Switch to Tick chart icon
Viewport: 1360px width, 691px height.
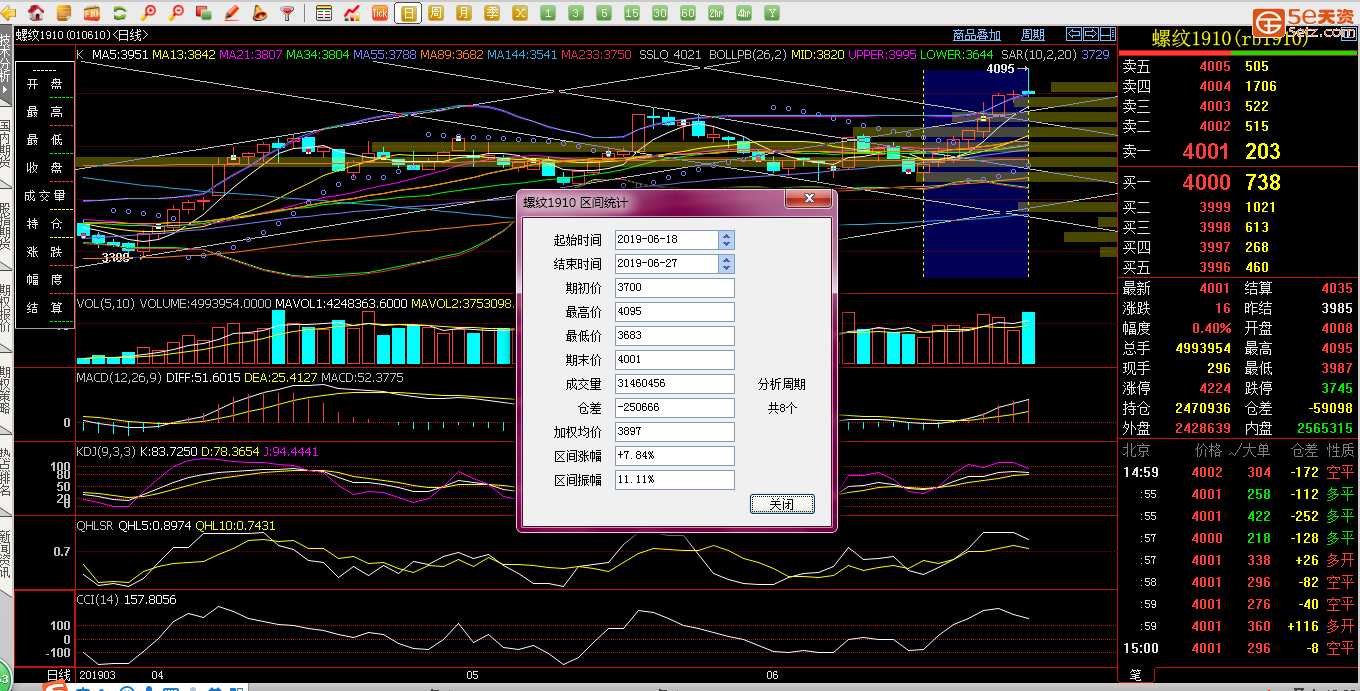tap(380, 13)
